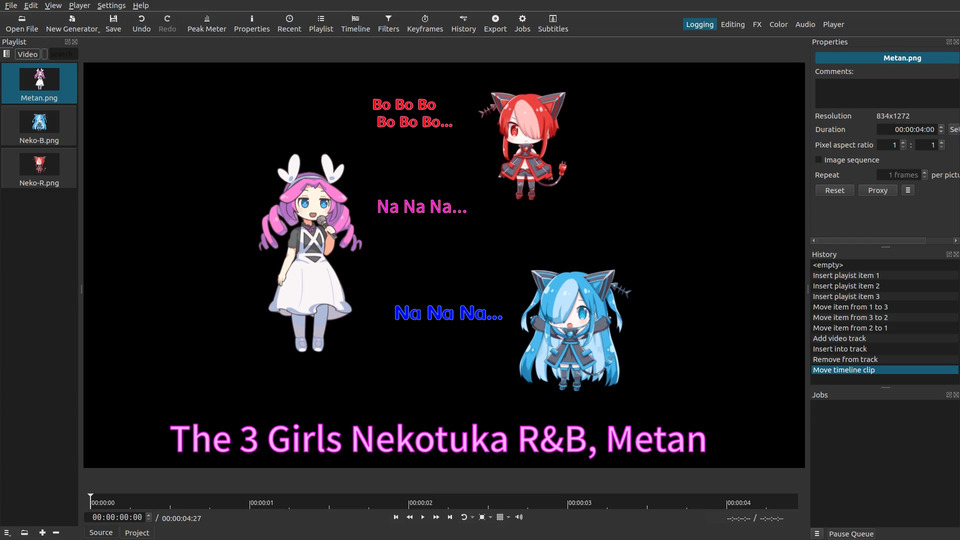Viewport: 960px width, 540px height.
Task: Click the Proxy button
Action: [877, 190]
